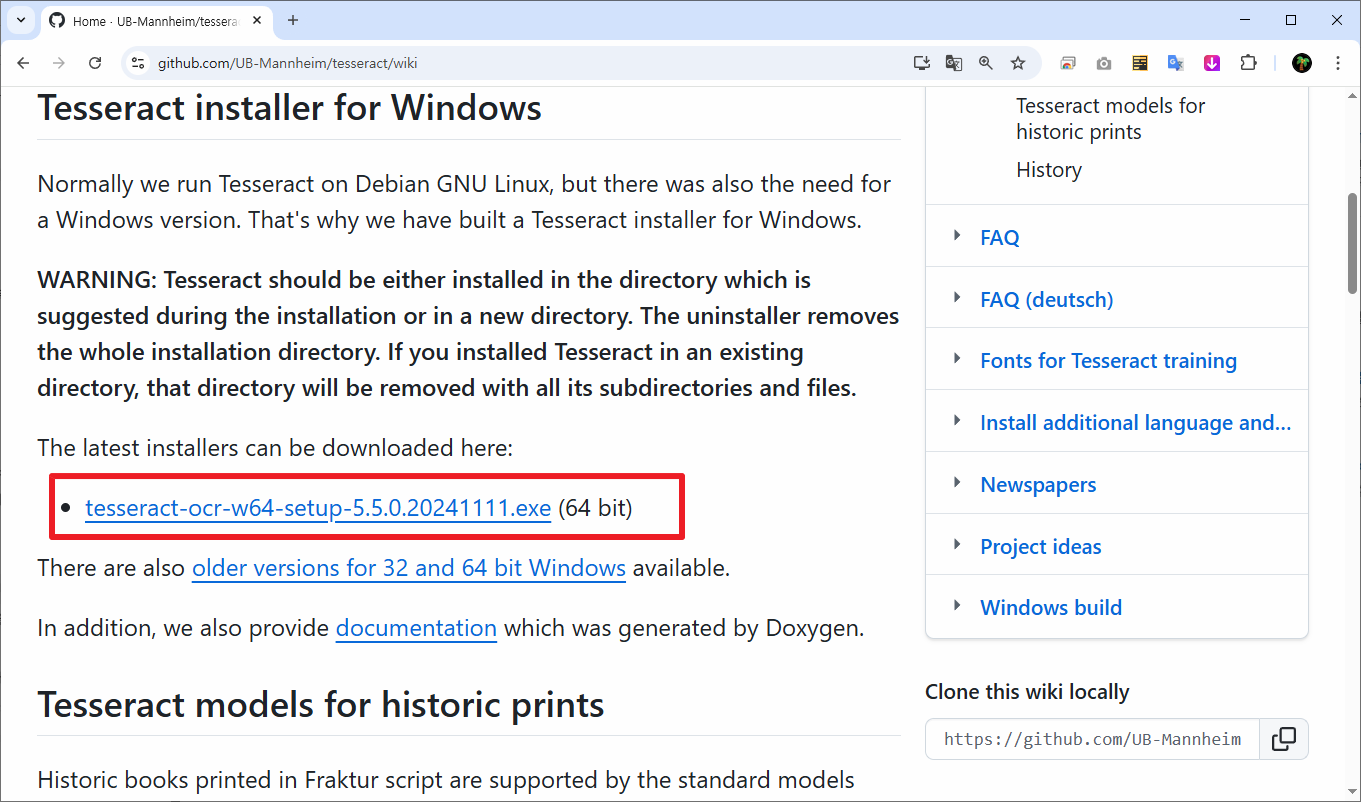Expand the Newspapers section arrow
Viewport: 1361px width, 802px height.
click(x=957, y=483)
